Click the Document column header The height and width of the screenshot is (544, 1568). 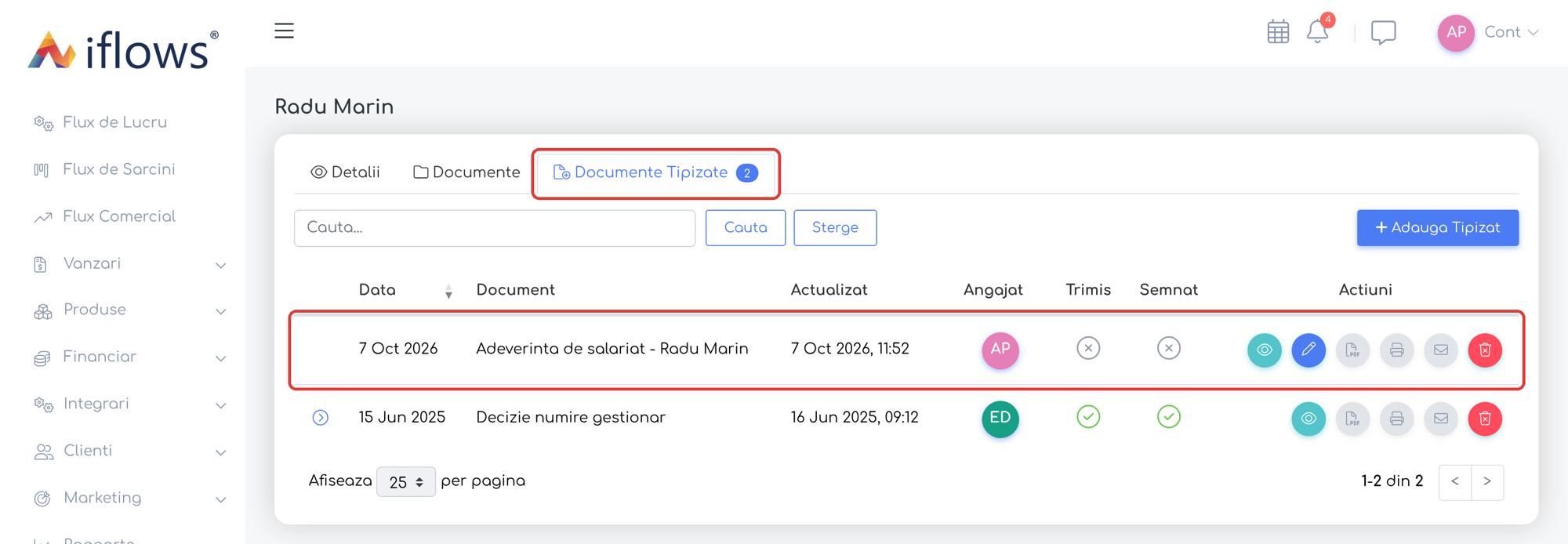(516, 290)
